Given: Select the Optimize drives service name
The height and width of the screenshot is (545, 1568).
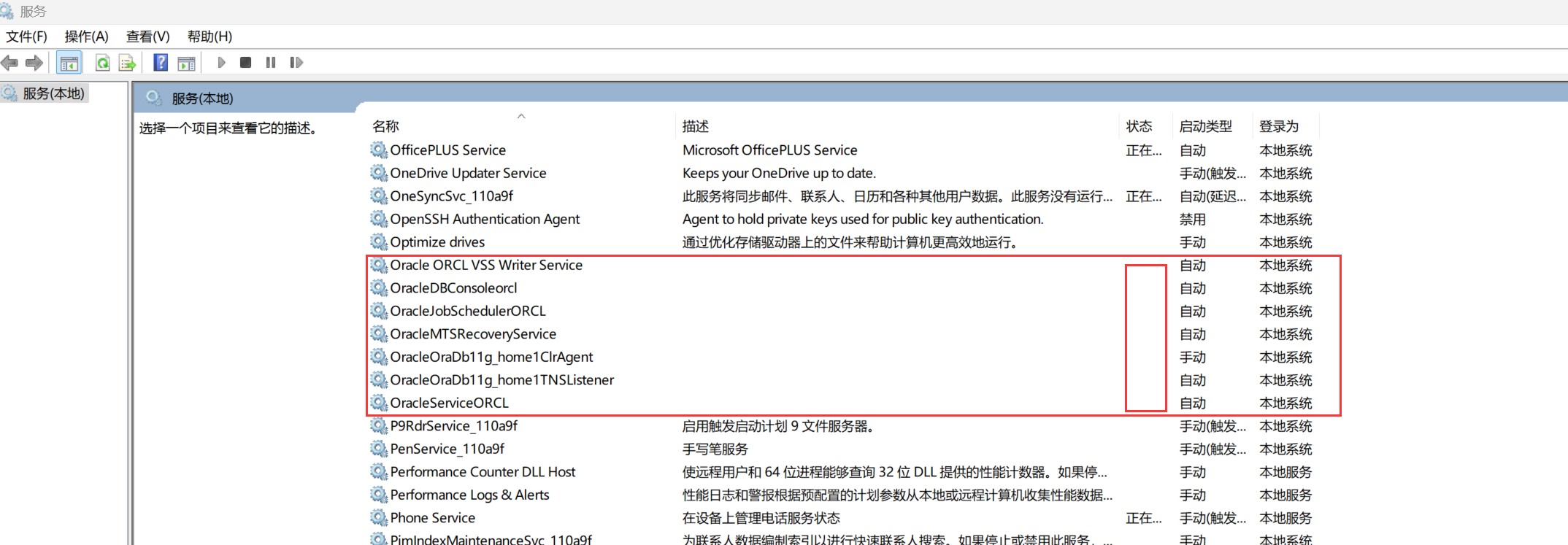Looking at the screenshot, I should 437,241.
